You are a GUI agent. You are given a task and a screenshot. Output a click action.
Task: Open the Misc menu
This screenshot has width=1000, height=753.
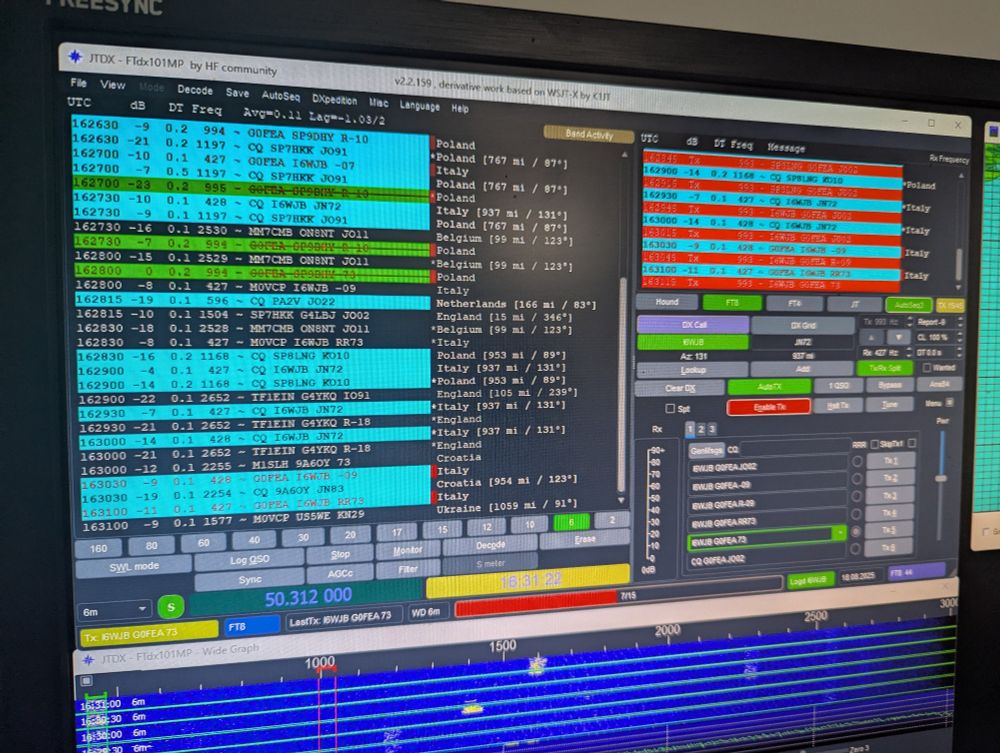378,102
